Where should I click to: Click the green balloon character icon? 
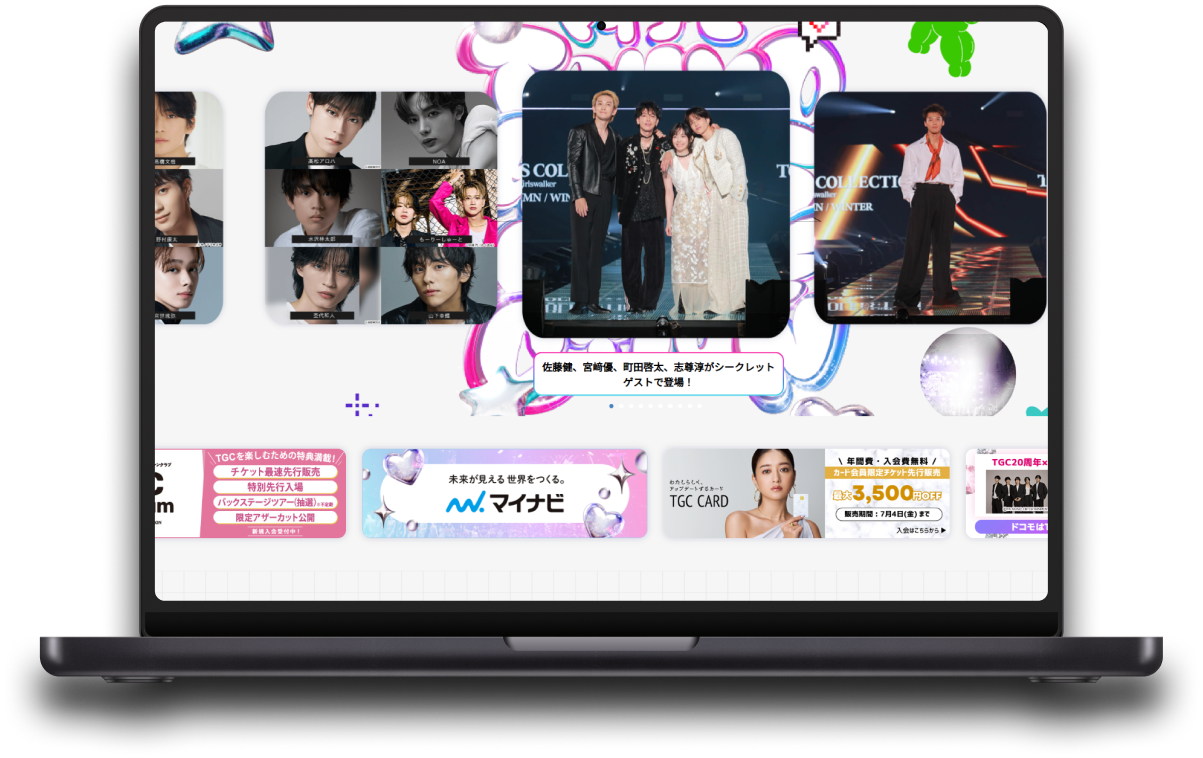click(938, 46)
